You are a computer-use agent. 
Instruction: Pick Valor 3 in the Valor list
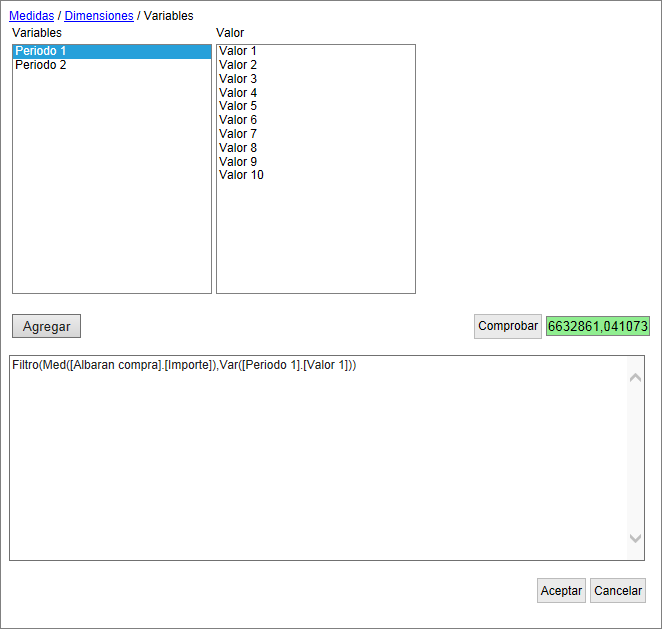click(x=238, y=79)
